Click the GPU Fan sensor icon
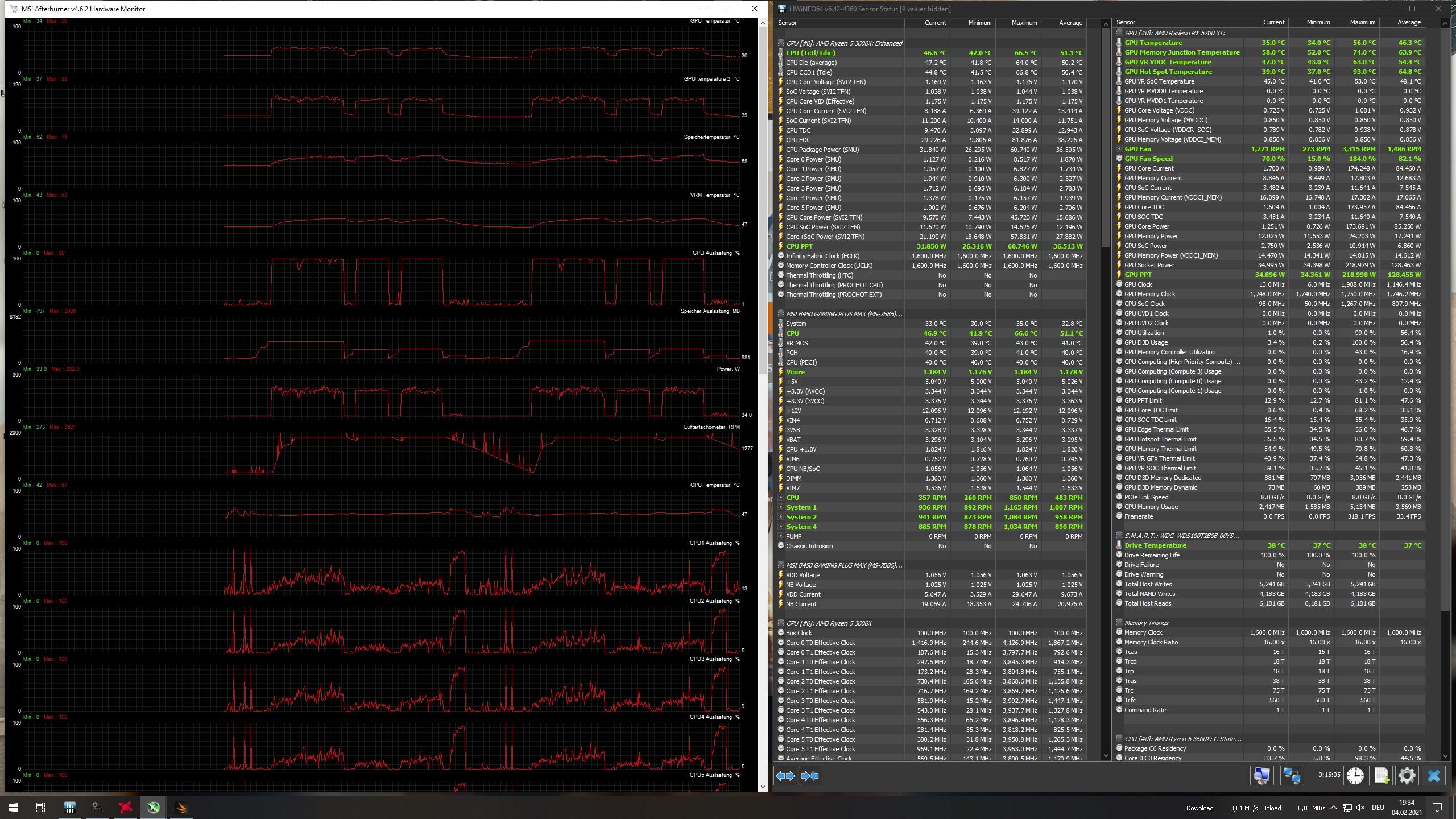Screen dimensions: 1456x819 (1119, 149)
